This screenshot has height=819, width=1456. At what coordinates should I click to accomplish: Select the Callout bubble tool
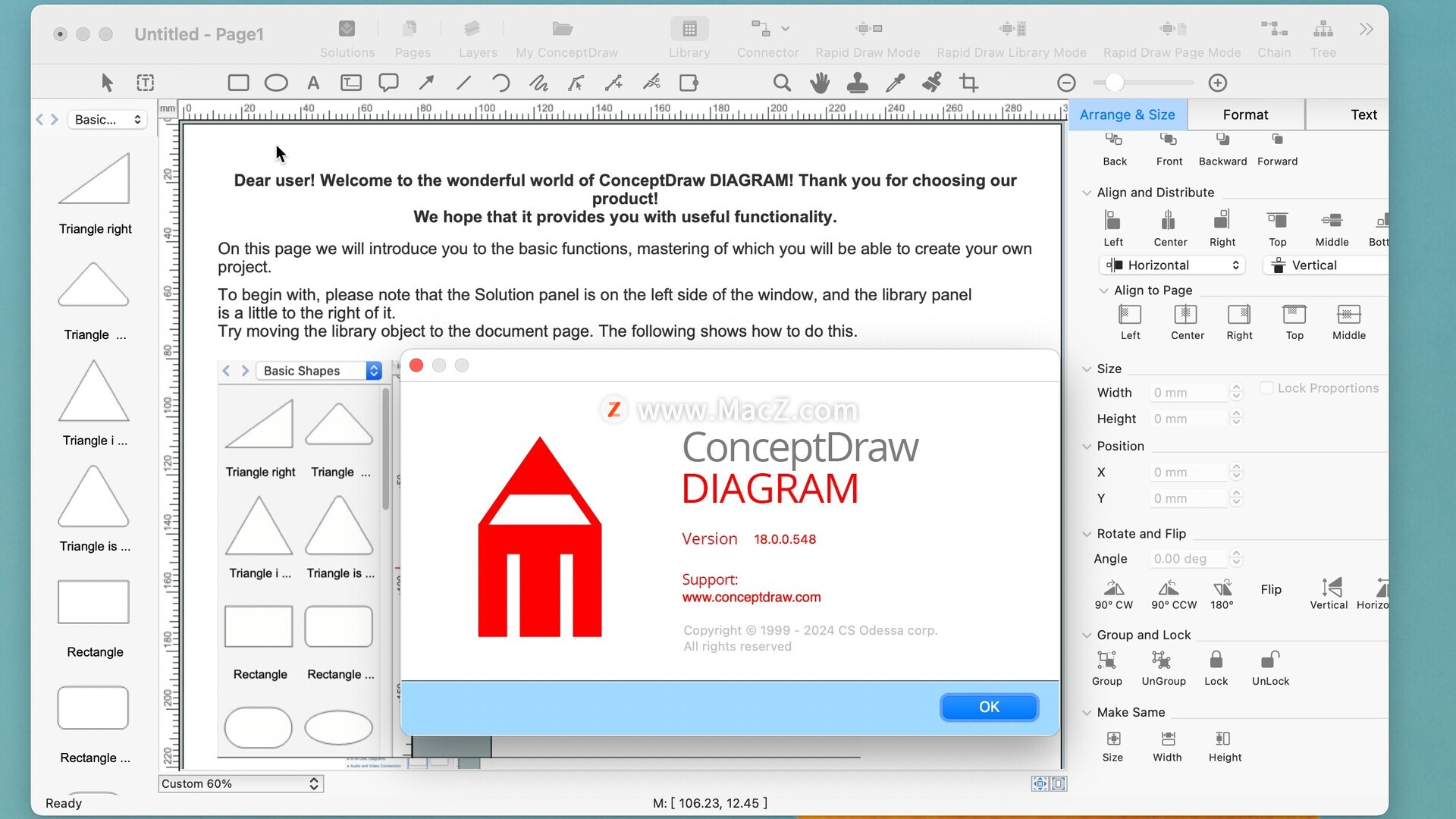(x=388, y=83)
